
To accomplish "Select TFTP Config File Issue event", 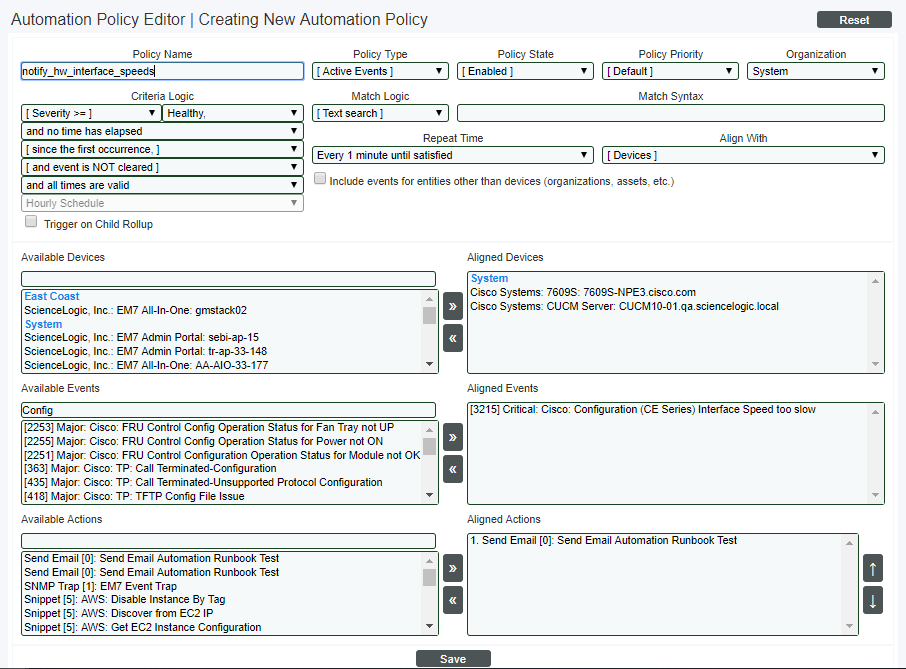I will pos(133,496).
